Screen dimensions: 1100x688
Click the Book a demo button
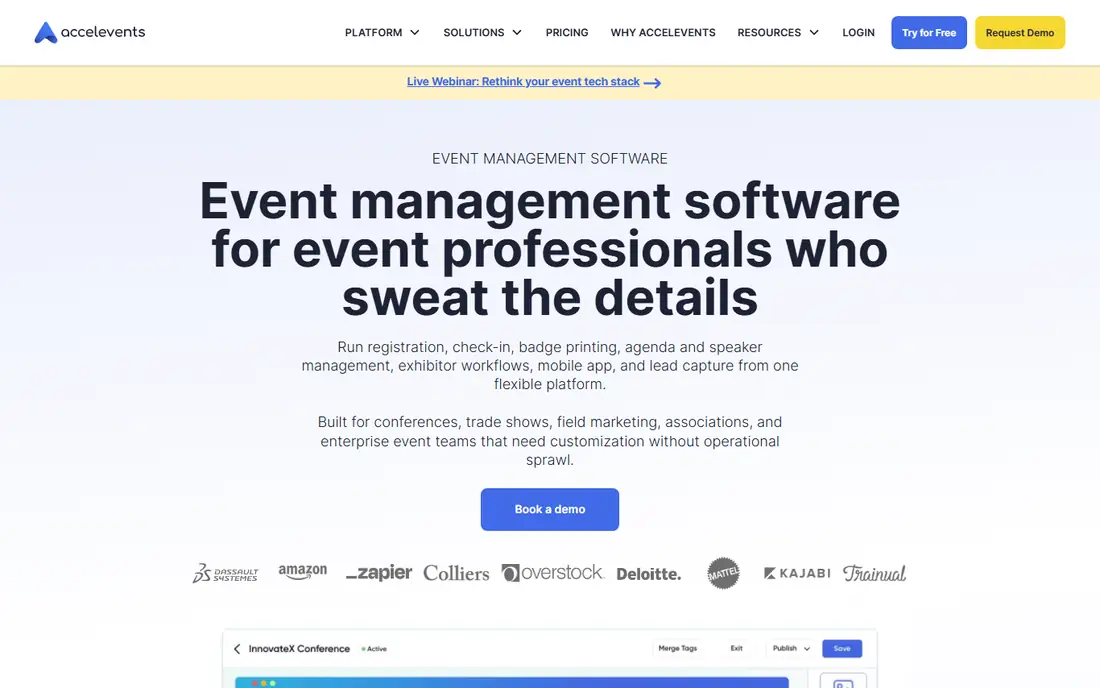tap(549, 509)
